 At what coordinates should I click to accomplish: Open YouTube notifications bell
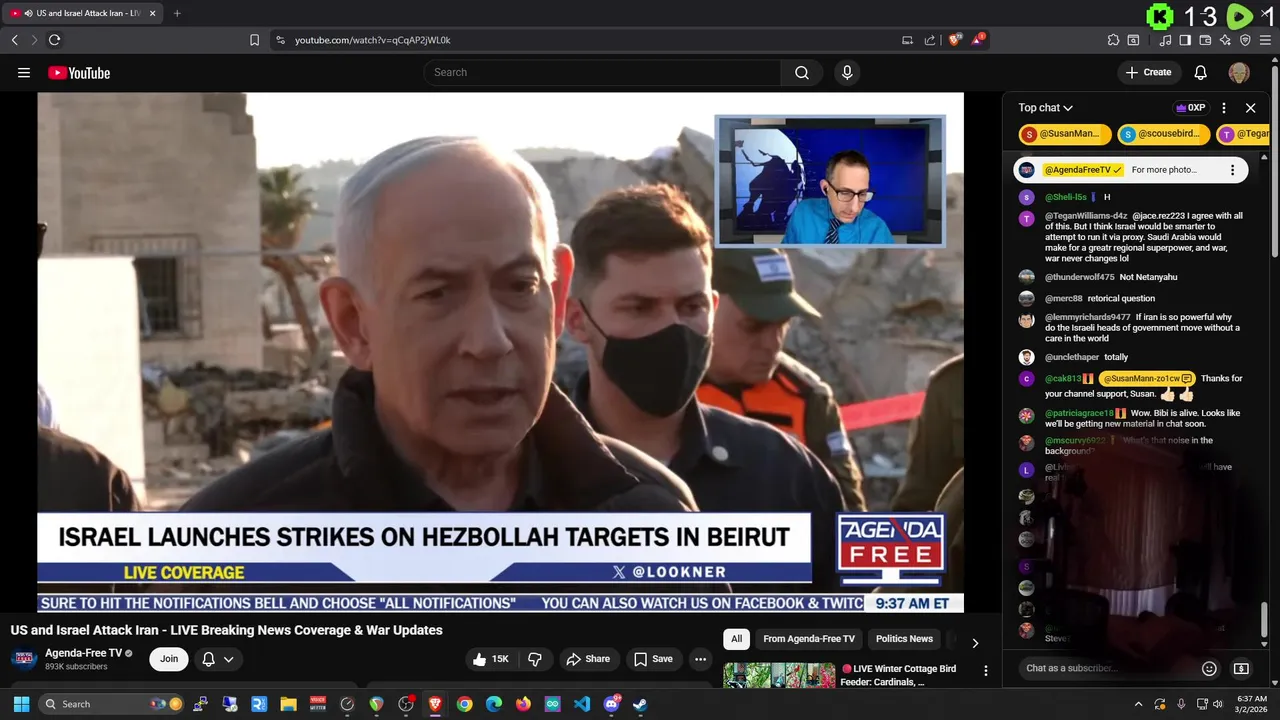click(x=1201, y=72)
